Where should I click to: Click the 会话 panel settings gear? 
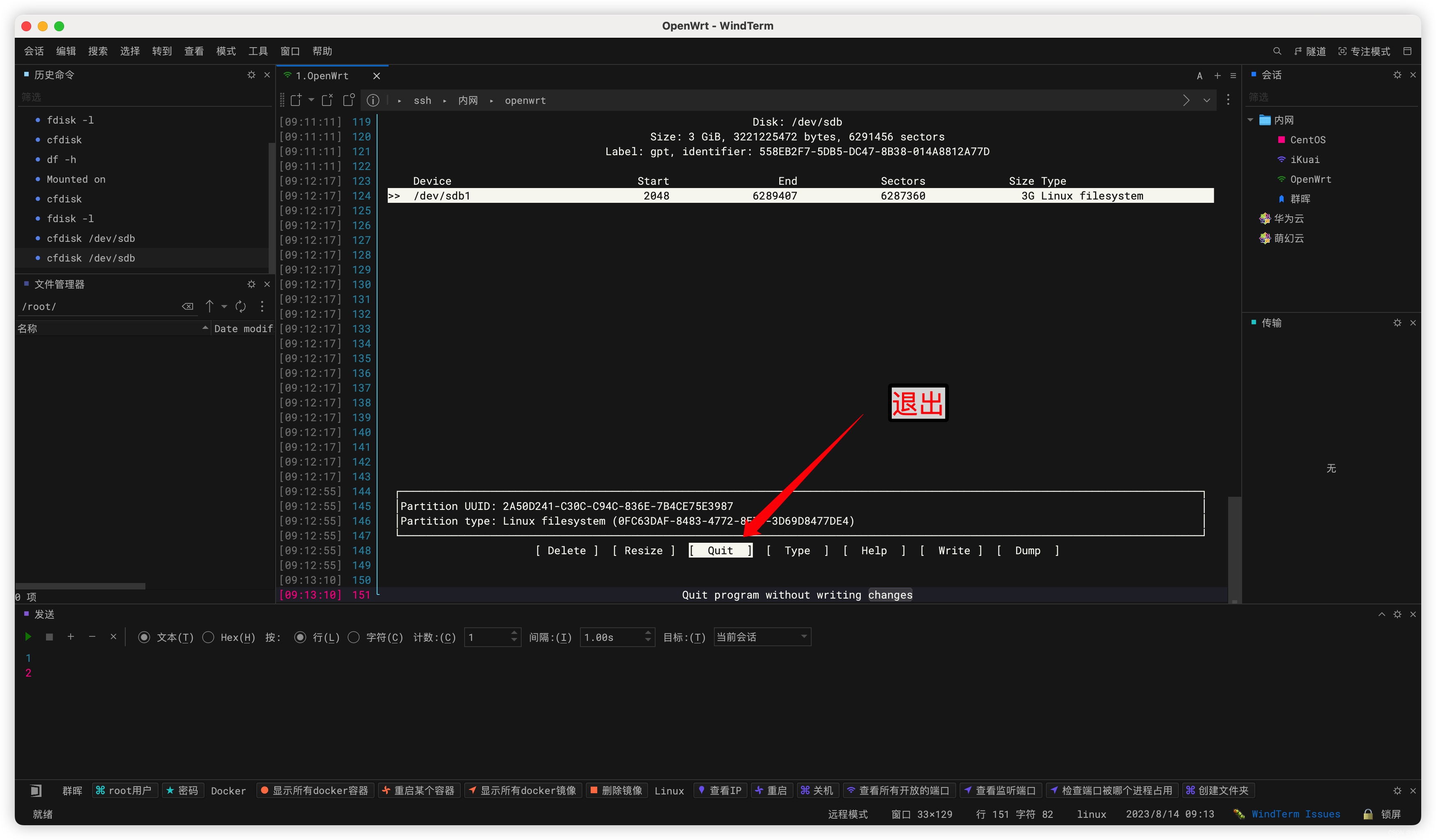pyautogui.click(x=1397, y=75)
